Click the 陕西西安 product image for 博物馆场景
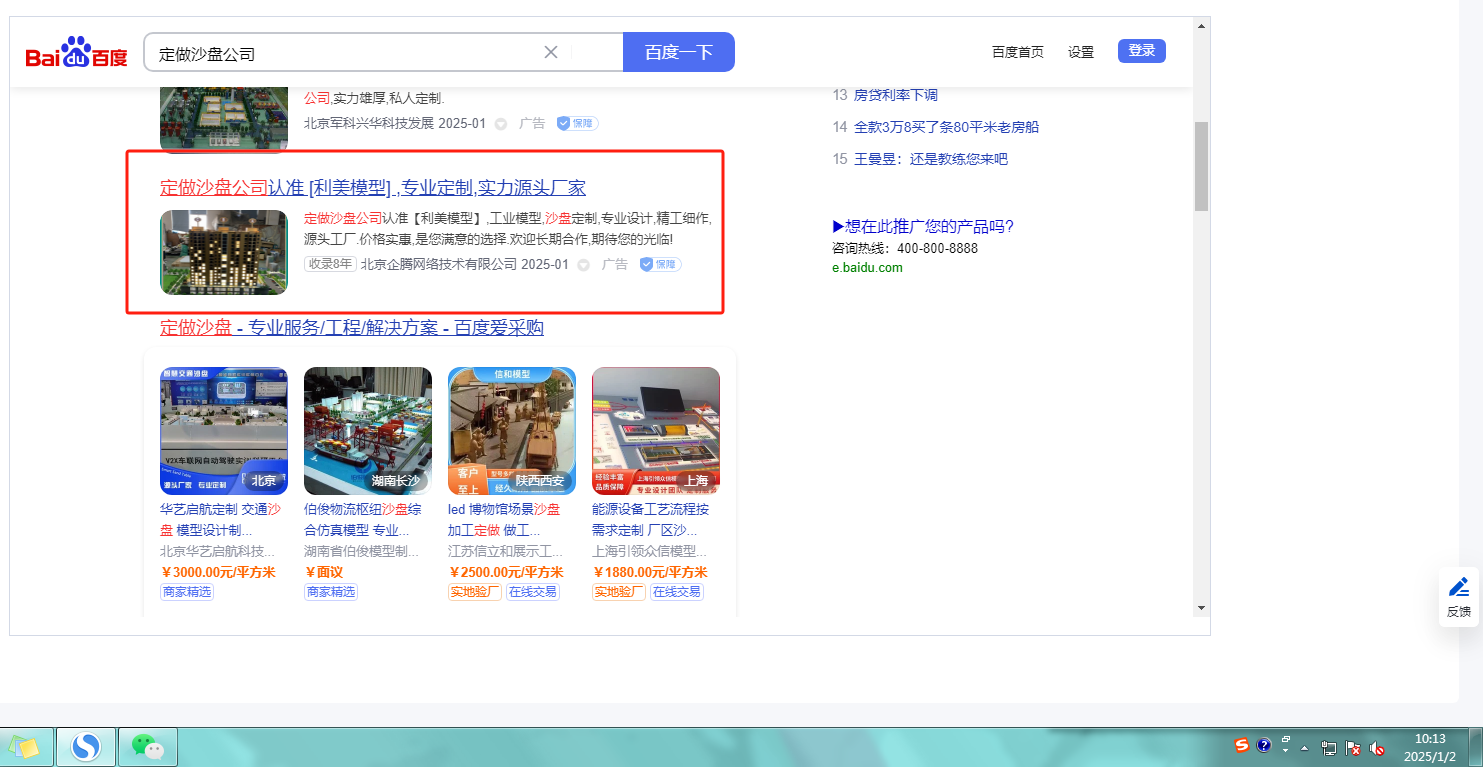This screenshot has width=1483, height=767. pyautogui.click(x=512, y=431)
